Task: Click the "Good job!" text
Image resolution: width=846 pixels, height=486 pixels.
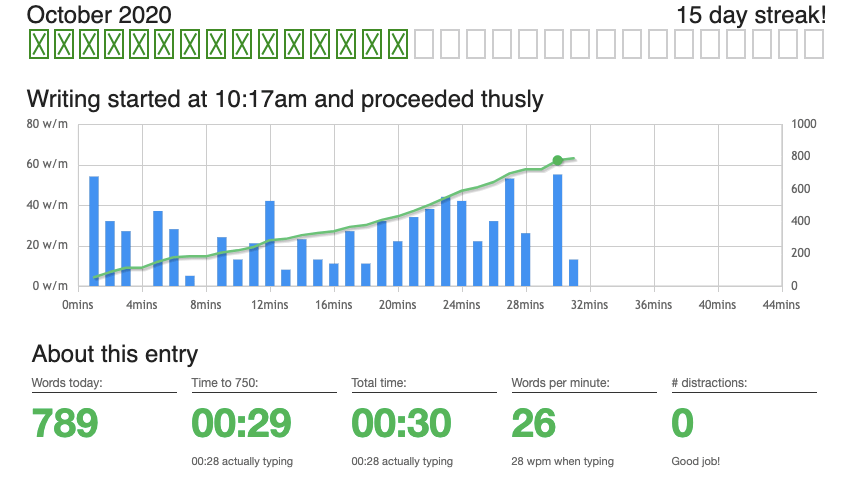Action: point(696,461)
